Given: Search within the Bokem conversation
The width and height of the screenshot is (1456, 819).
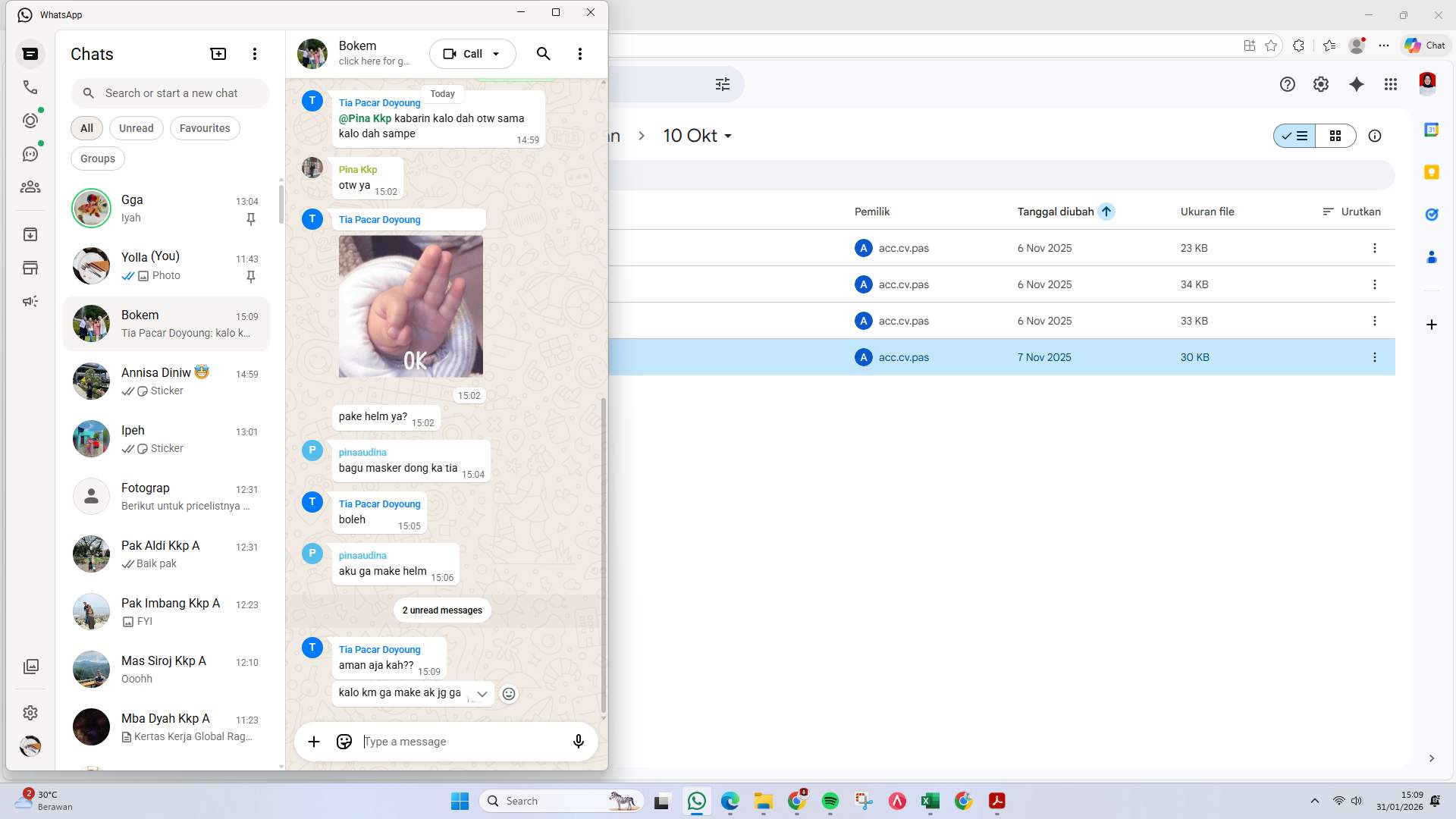Looking at the screenshot, I should pyautogui.click(x=543, y=54).
